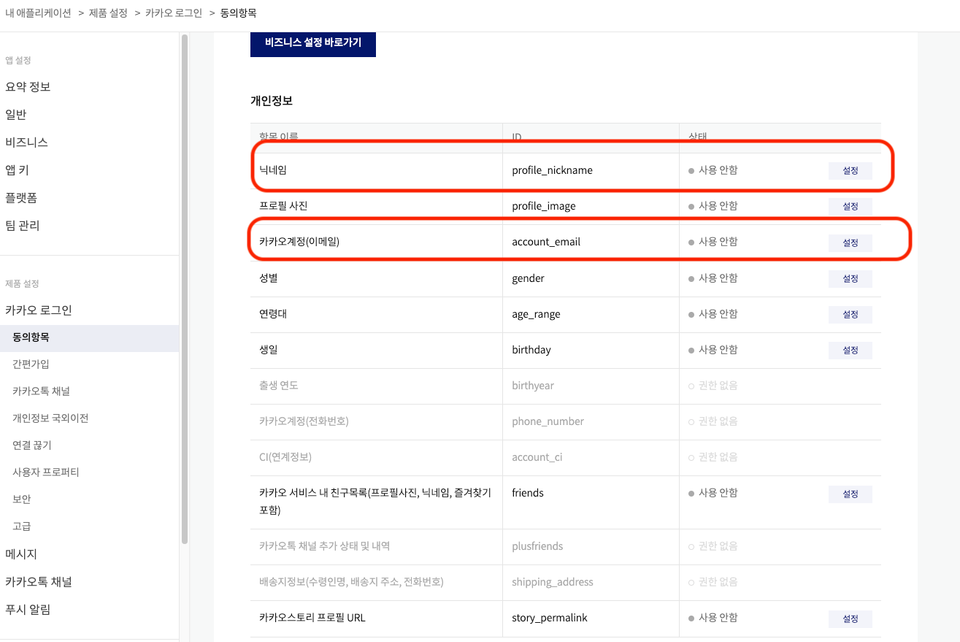This screenshot has width=960, height=642.
Task: Click the 카카오계정(전화번호) item name
Action: point(304,421)
